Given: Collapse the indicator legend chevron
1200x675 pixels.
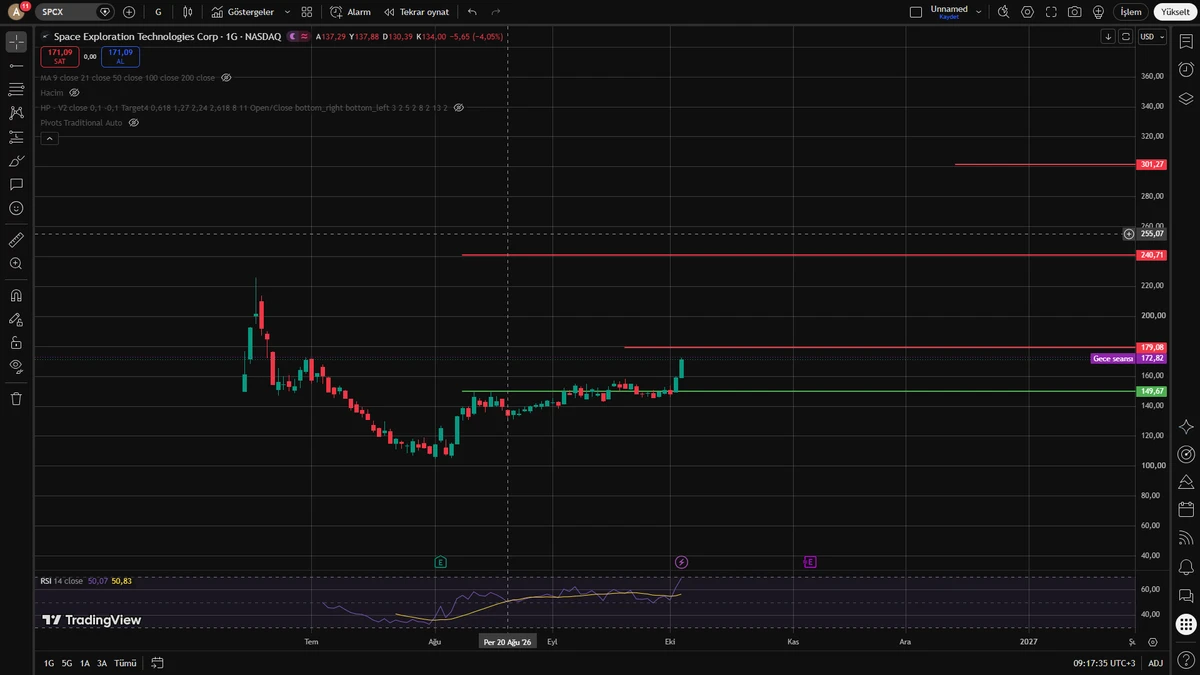Looking at the screenshot, I should point(49,139).
